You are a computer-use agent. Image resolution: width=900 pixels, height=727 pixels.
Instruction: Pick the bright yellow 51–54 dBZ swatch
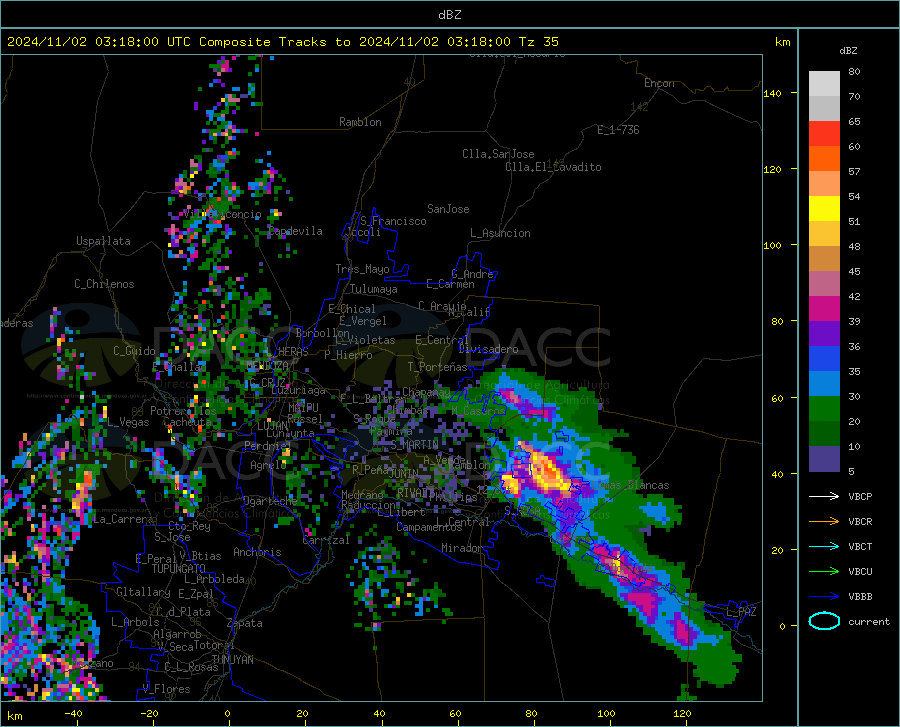click(x=824, y=209)
